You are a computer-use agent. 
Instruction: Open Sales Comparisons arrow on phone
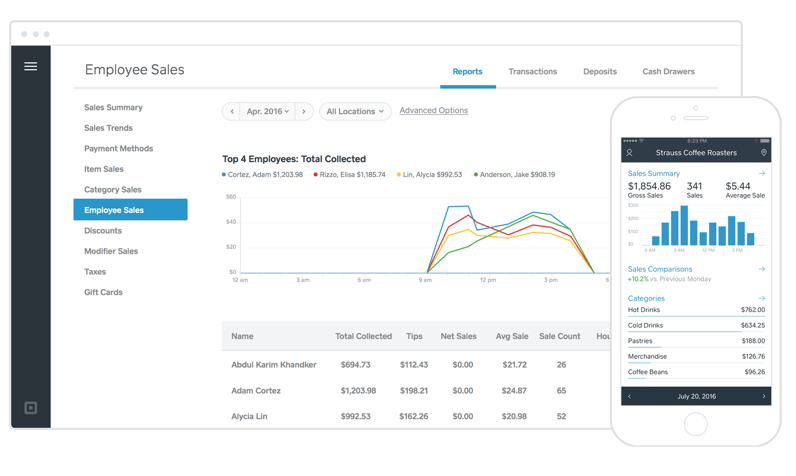[x=761, y=269]
